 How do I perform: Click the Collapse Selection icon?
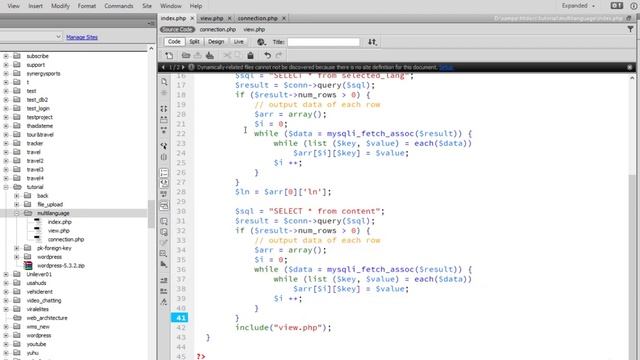[x=164, y=120]
